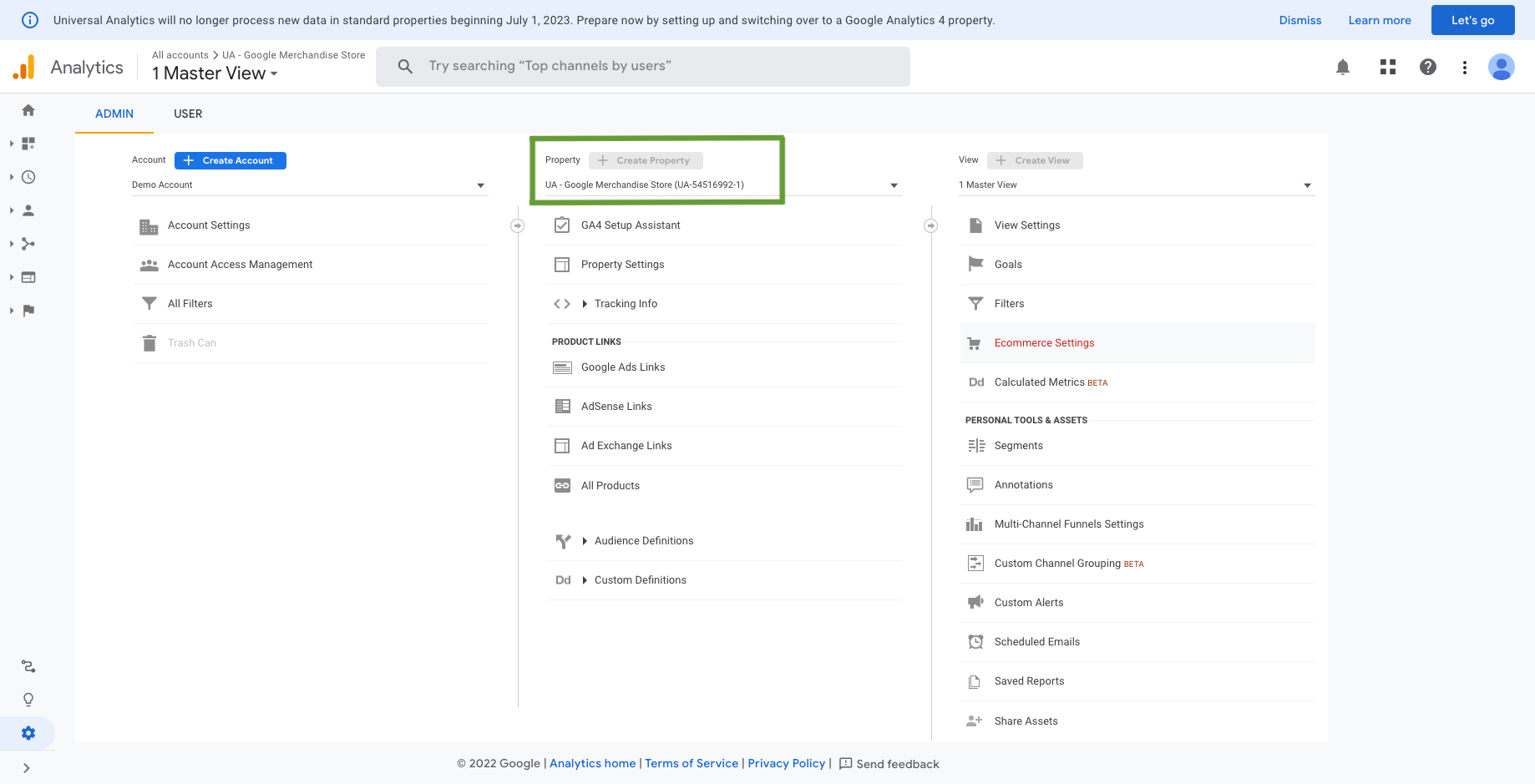The height and width of the screenshot is (784, 1535).
Task: Open the Help question mark icon
Action: 1428,67
